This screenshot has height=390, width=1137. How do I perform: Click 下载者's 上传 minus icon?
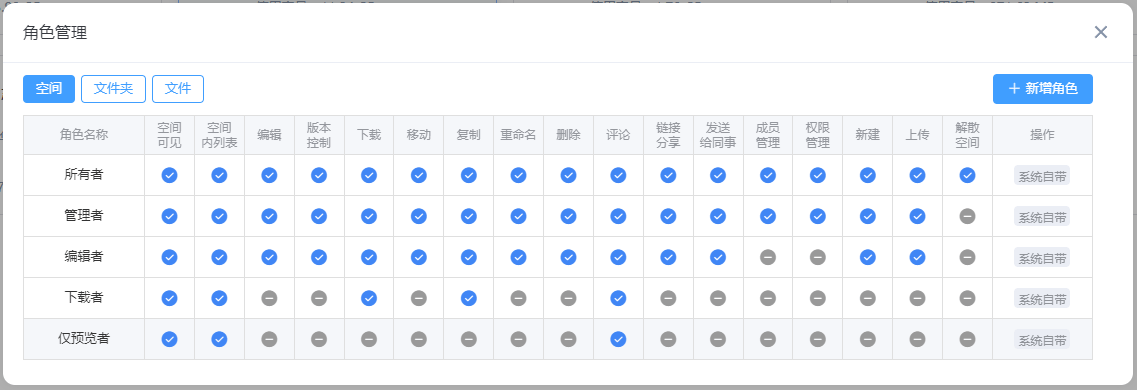(917, 298)
